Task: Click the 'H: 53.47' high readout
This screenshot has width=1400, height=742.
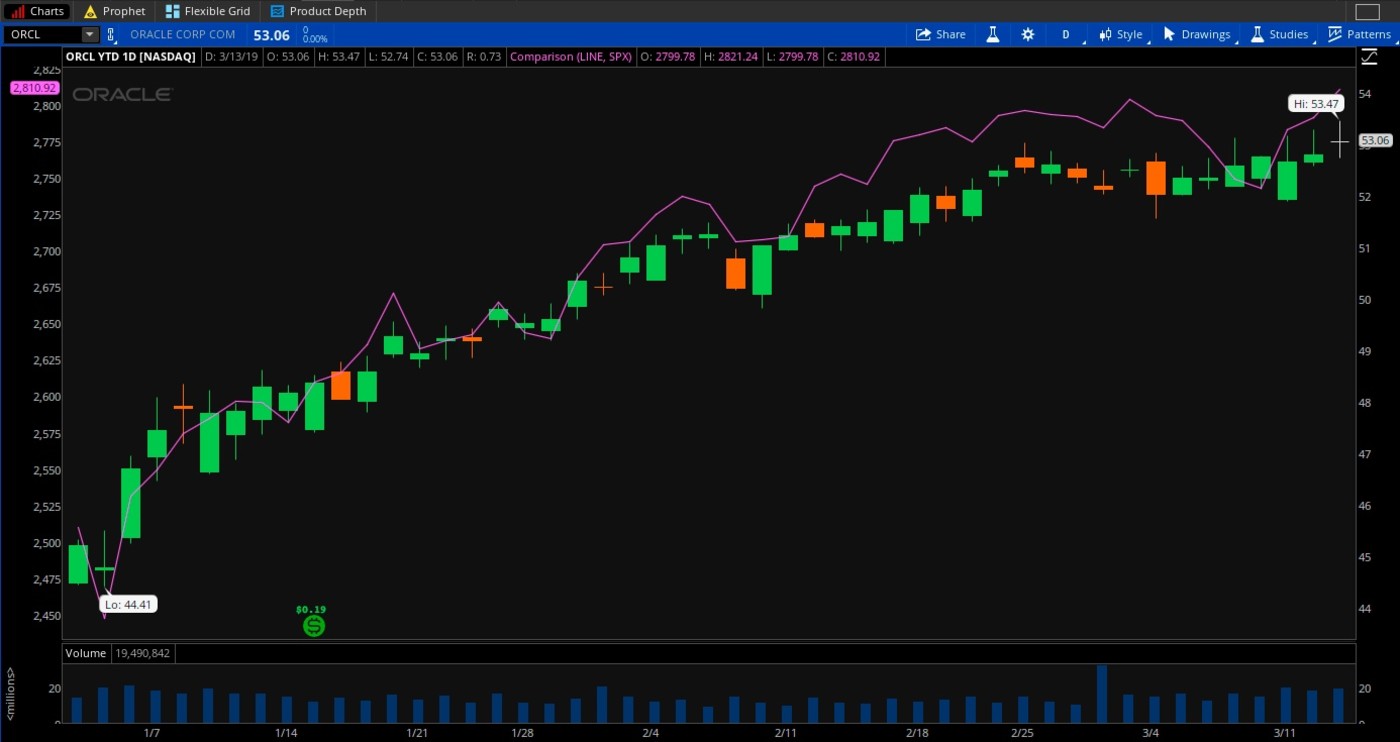Action: tap(338, 57)
